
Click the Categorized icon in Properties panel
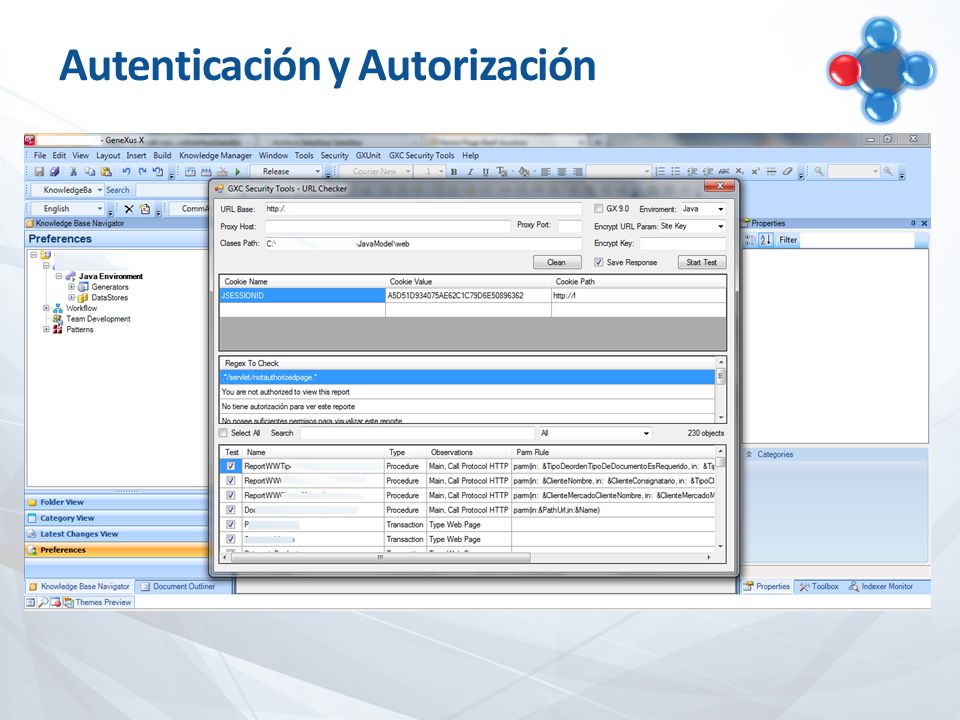pos(750,240)
